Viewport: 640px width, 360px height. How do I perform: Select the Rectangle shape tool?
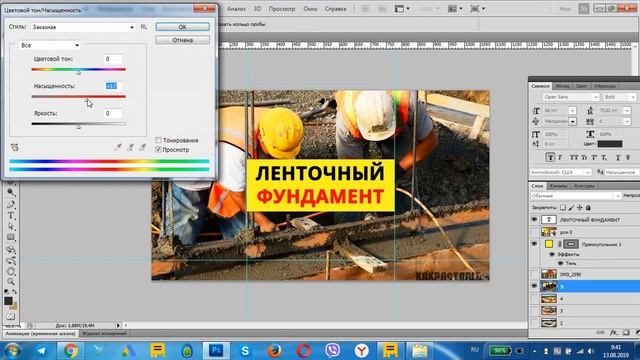(11, 238)
